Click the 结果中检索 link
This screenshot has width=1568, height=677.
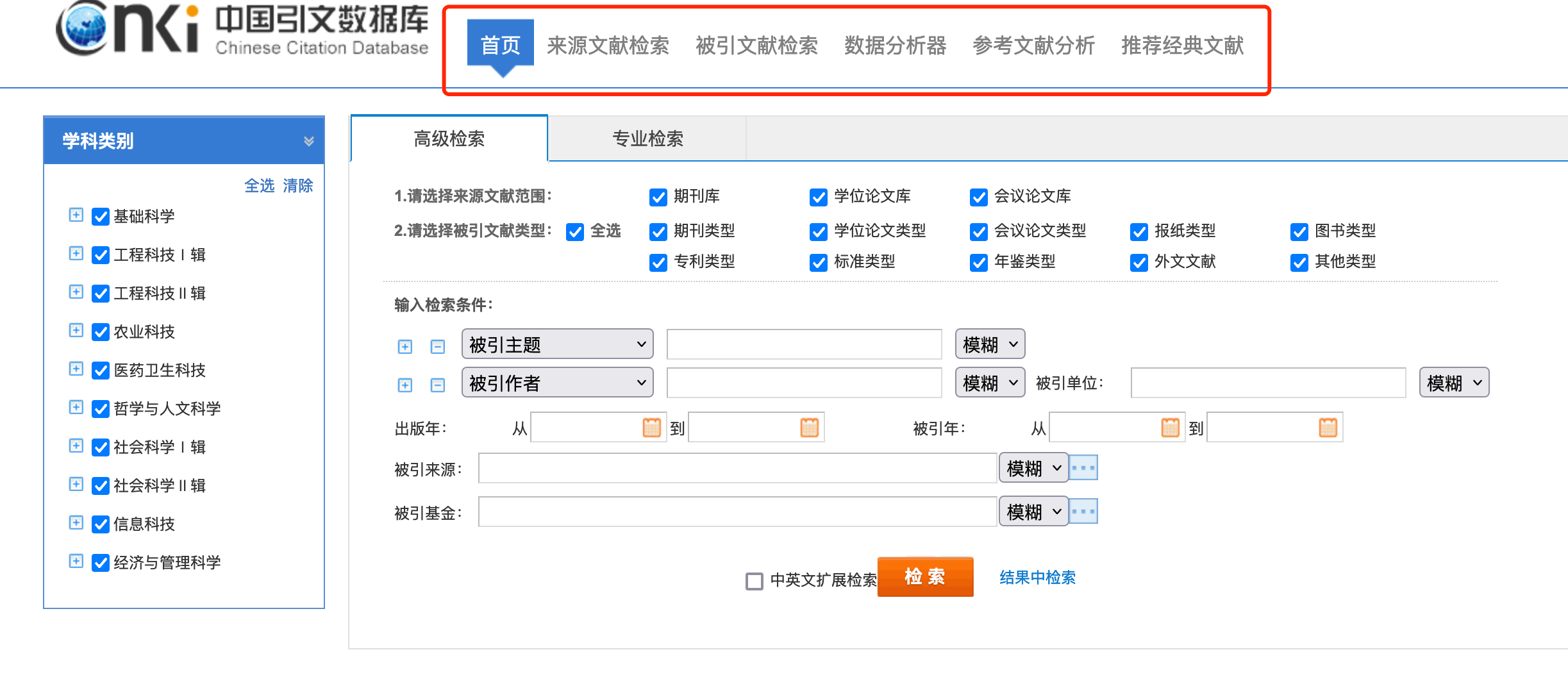1037,578
